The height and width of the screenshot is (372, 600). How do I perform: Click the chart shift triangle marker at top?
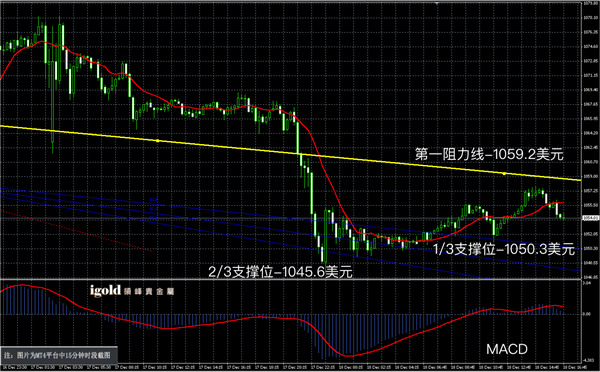437,3
